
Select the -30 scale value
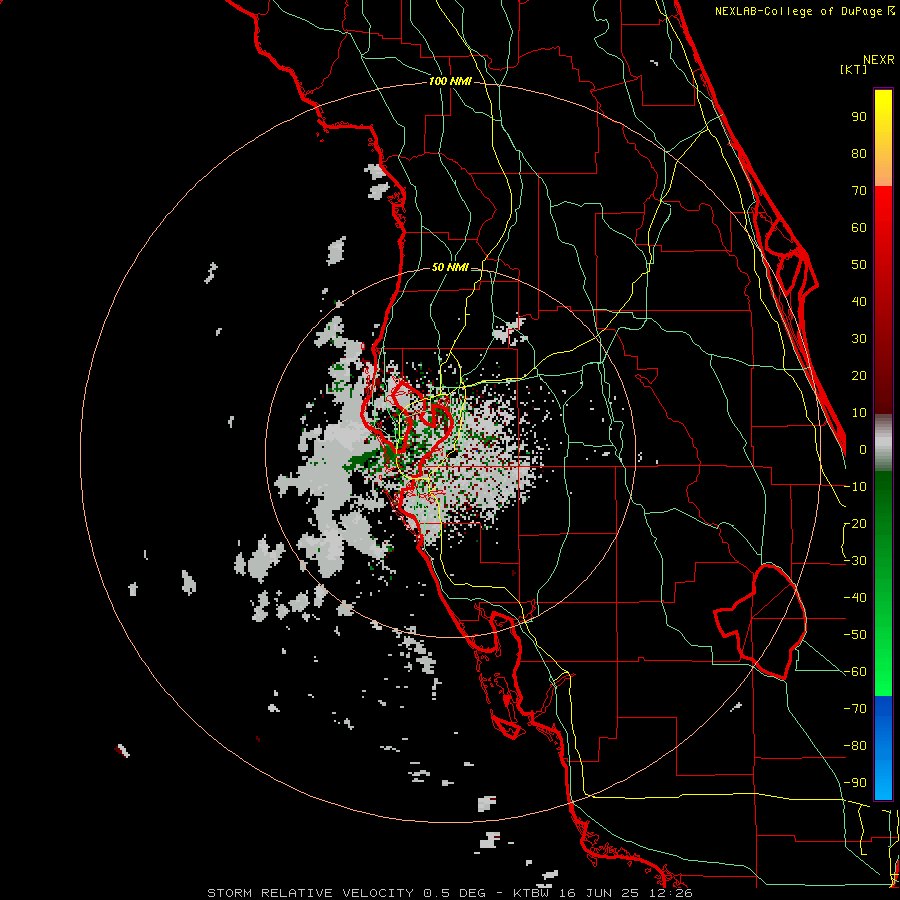(855, 561)
